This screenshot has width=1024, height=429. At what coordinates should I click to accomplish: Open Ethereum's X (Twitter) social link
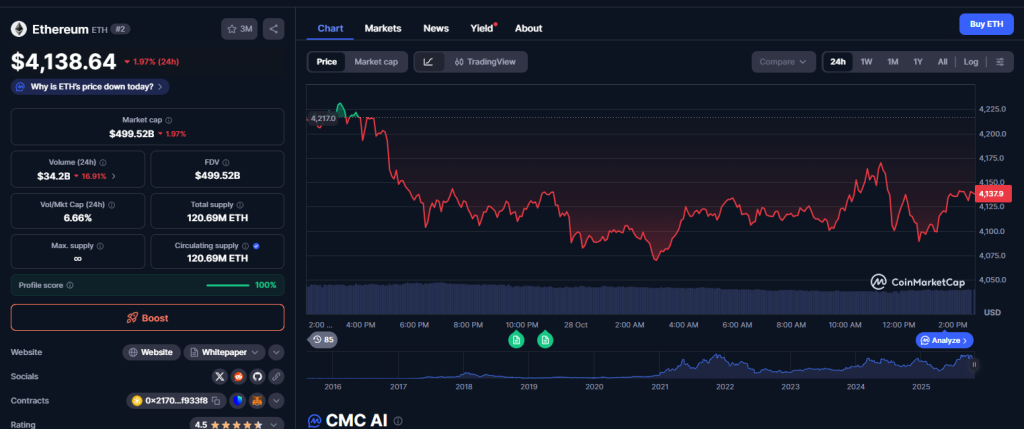(x=220, y=376)
